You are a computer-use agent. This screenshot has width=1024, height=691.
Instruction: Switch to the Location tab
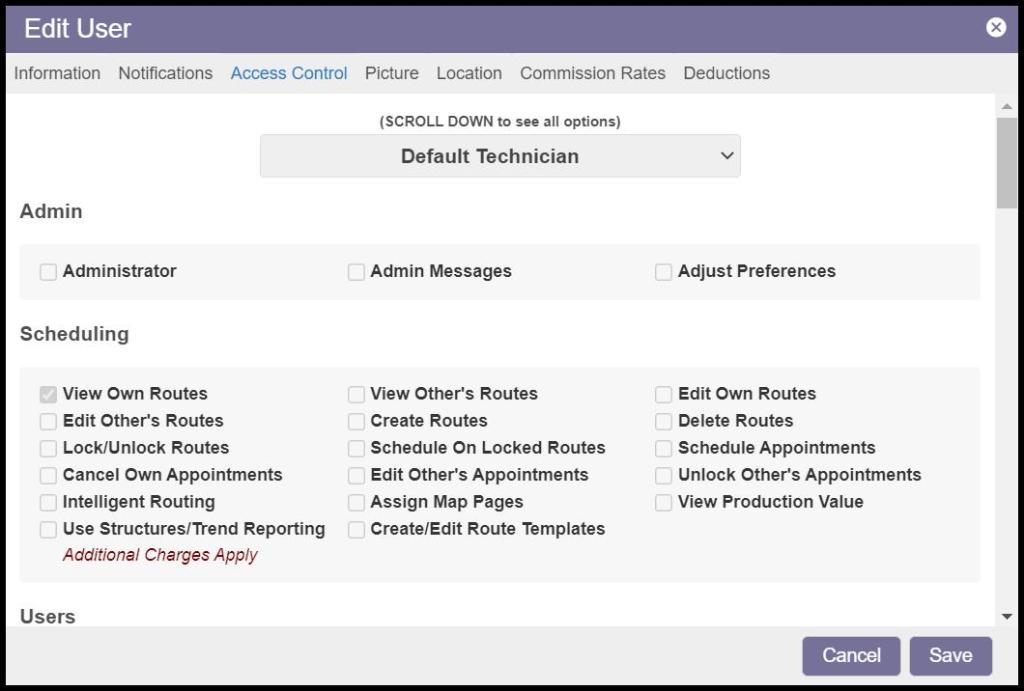[469, 73]
